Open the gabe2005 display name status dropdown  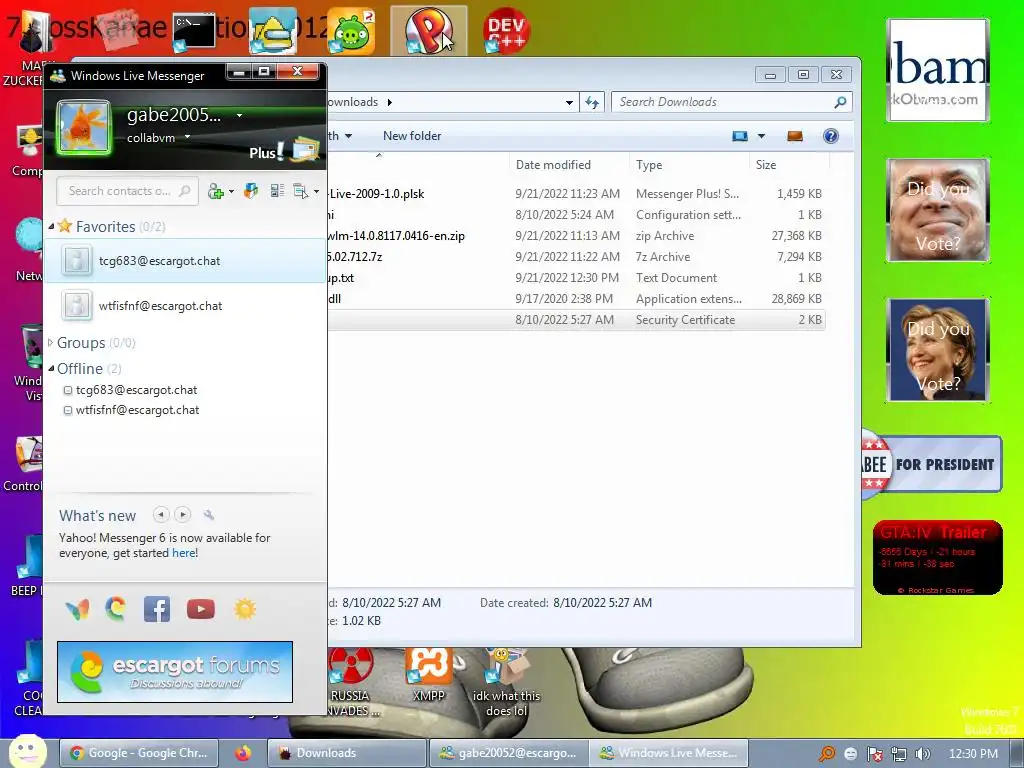[239, 116]
